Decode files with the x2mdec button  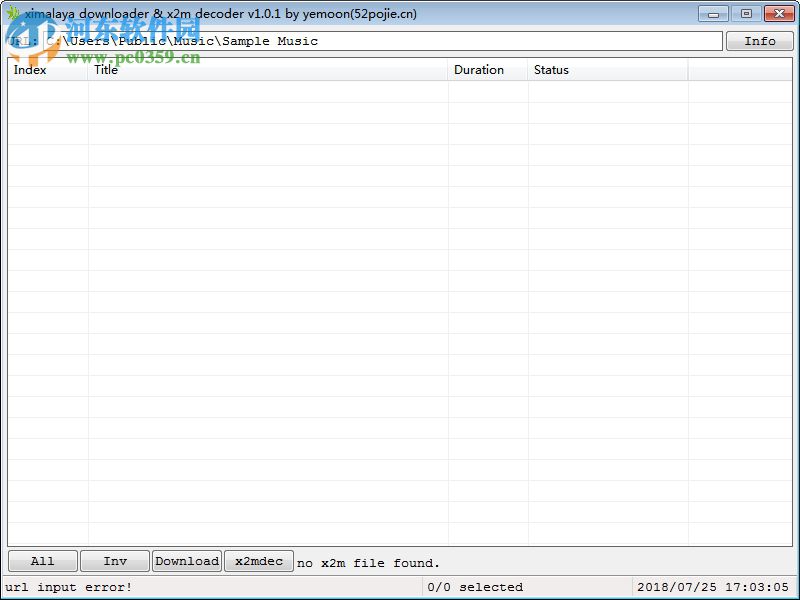click(x=258, y=561)
